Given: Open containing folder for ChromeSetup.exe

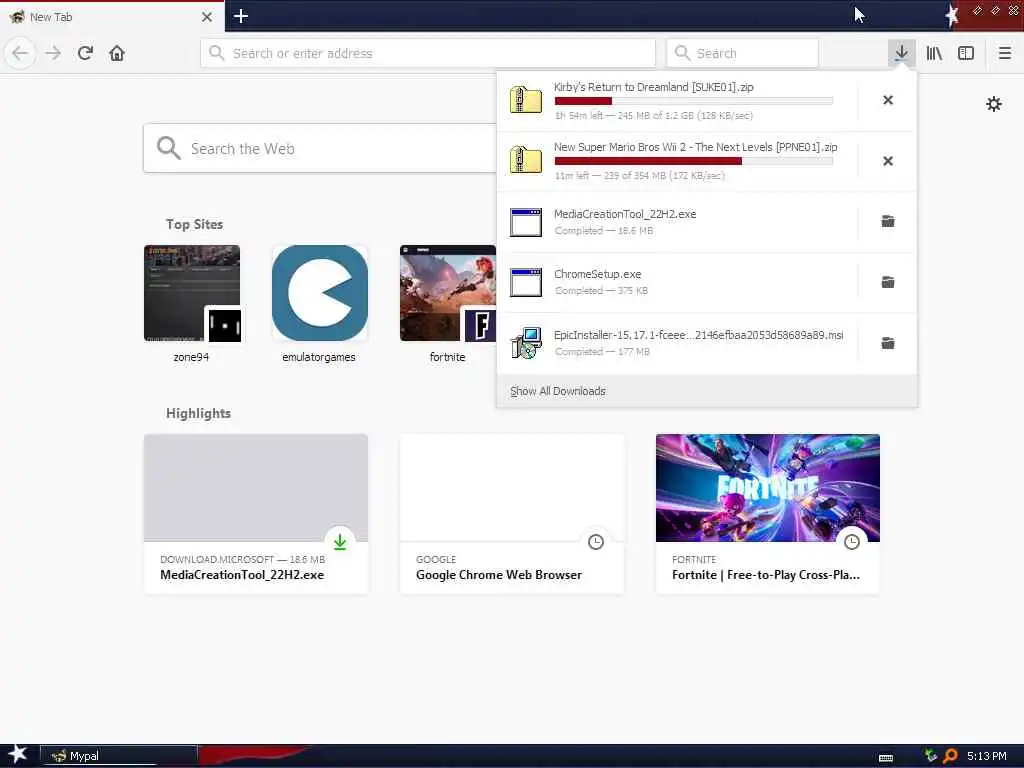Looking at the screenshot, I should point(888,282).
